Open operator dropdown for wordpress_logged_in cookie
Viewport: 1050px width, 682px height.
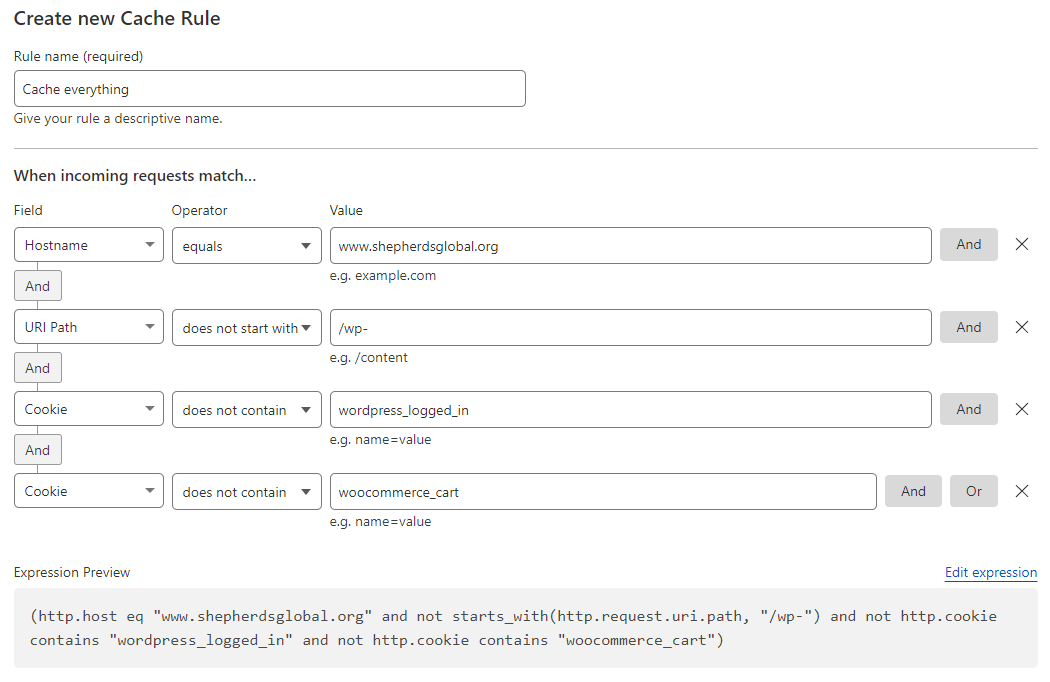(x=246, y=409)
